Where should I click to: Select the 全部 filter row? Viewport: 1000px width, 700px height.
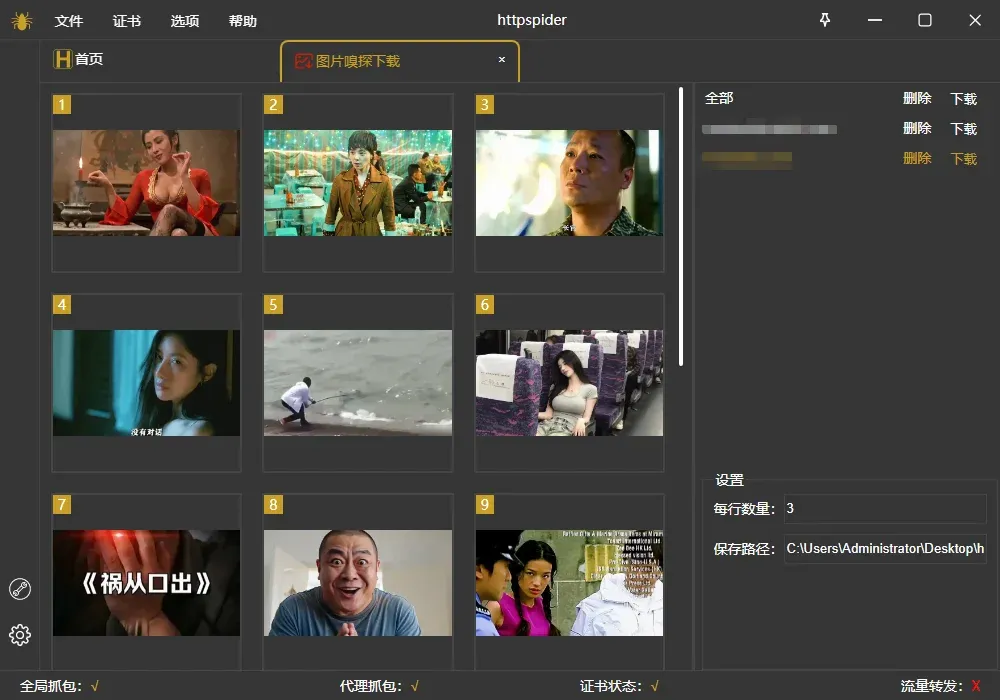719,98
